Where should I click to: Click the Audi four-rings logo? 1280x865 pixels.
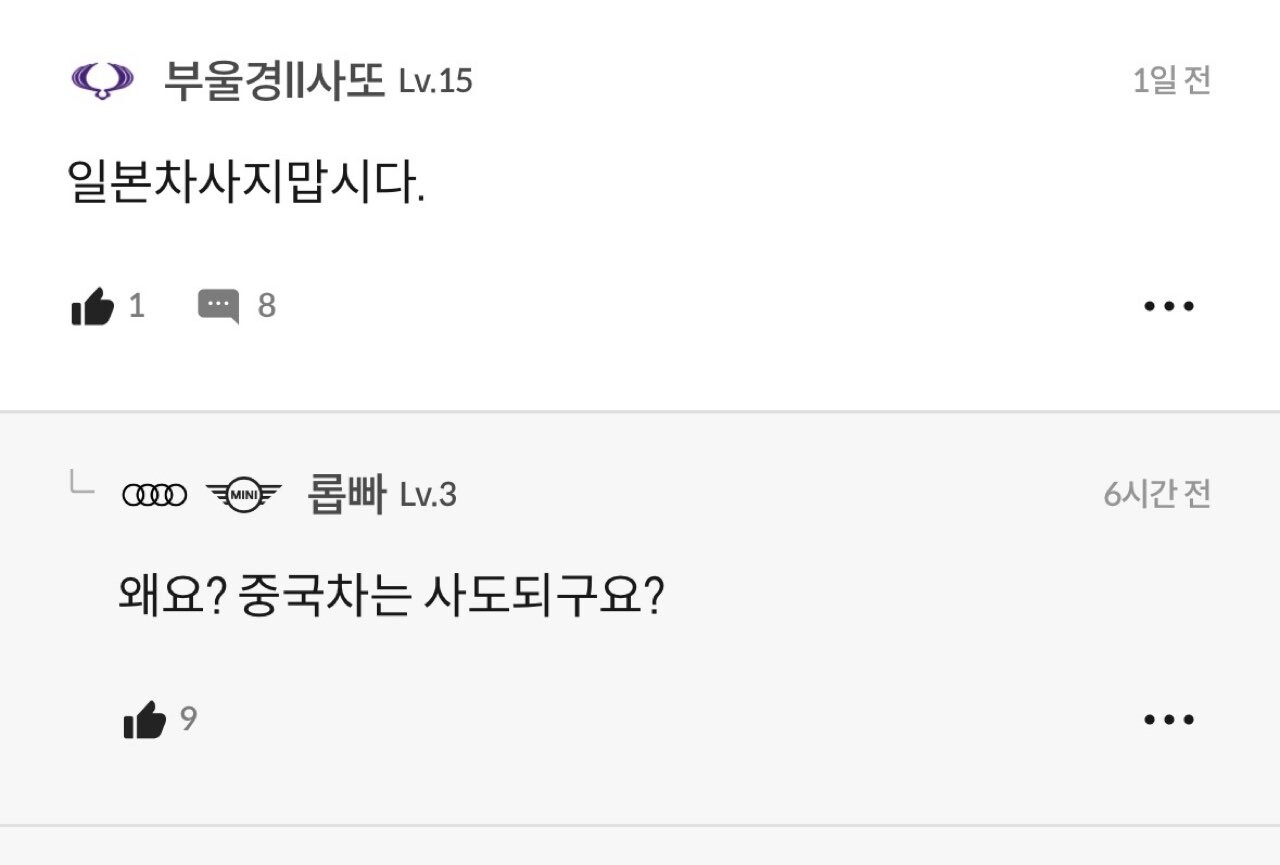[x=155, y=495]
